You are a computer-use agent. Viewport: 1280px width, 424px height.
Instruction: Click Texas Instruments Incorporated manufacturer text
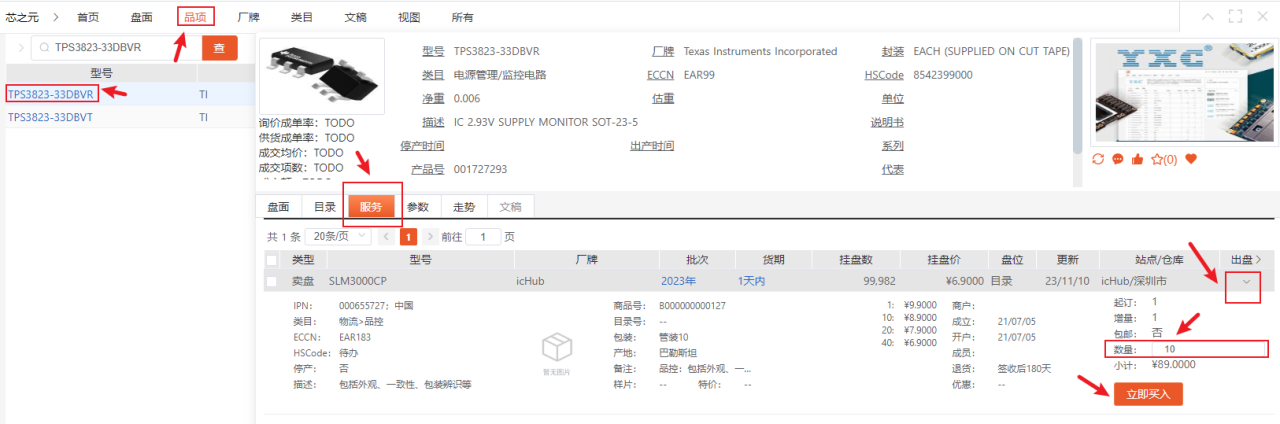click(x=759, y=51)
